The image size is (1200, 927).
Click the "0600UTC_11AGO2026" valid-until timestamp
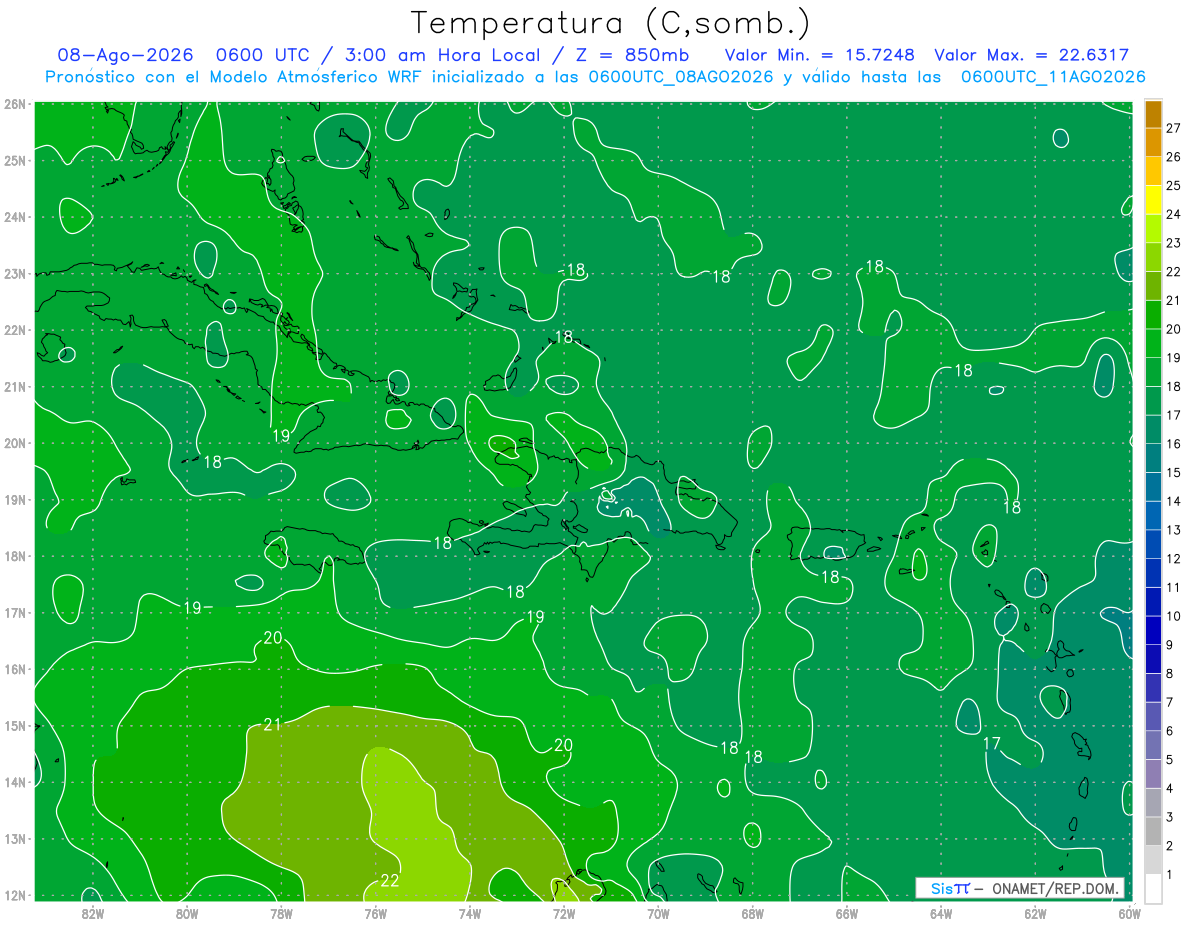coord(1053,77)
